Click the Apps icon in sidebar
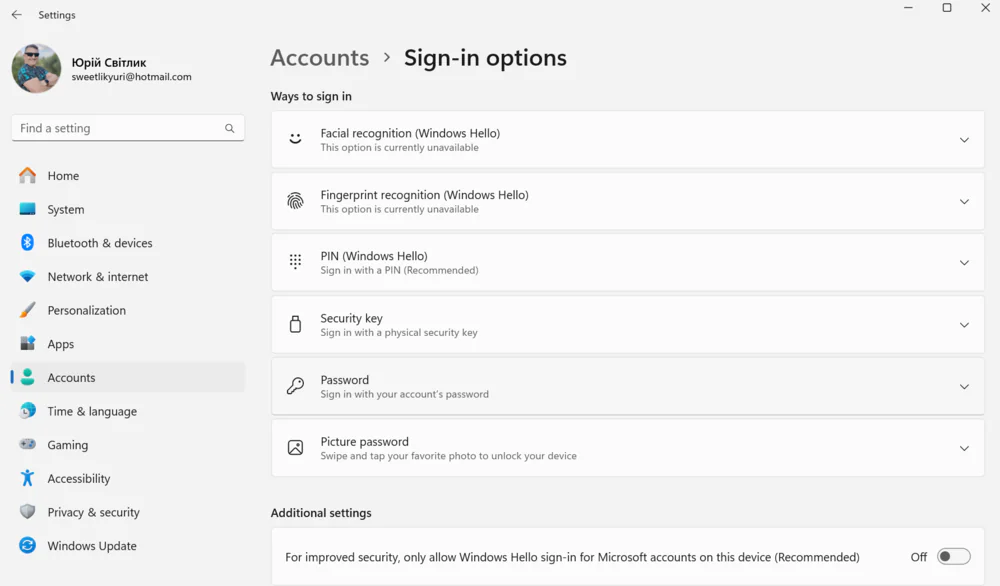Image resolution: width=1000 pixels, height=586 pixels. point(27,344)
